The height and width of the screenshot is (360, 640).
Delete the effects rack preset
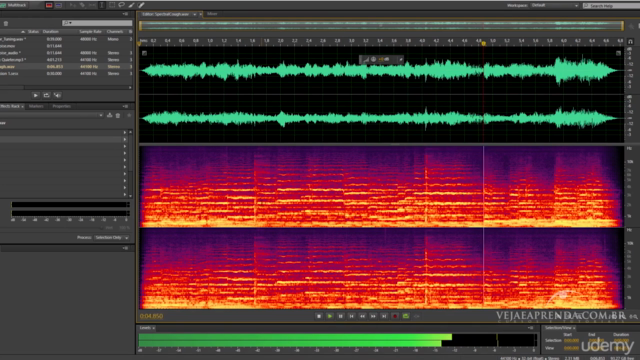[118, 116]
